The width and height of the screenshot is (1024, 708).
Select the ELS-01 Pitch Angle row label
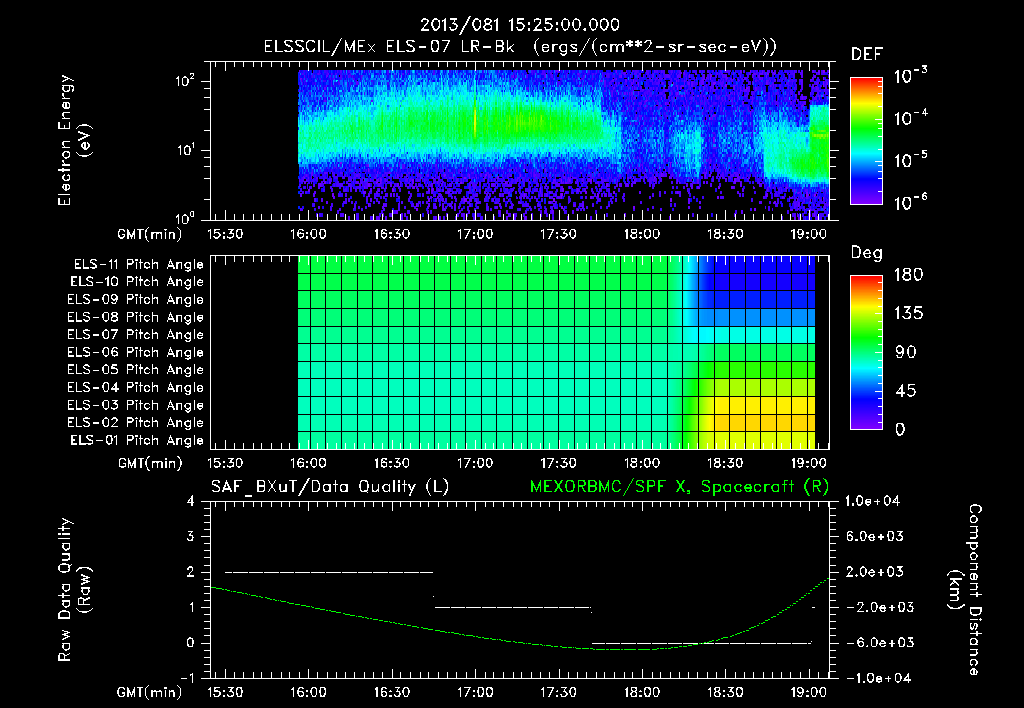click(137, 441)
